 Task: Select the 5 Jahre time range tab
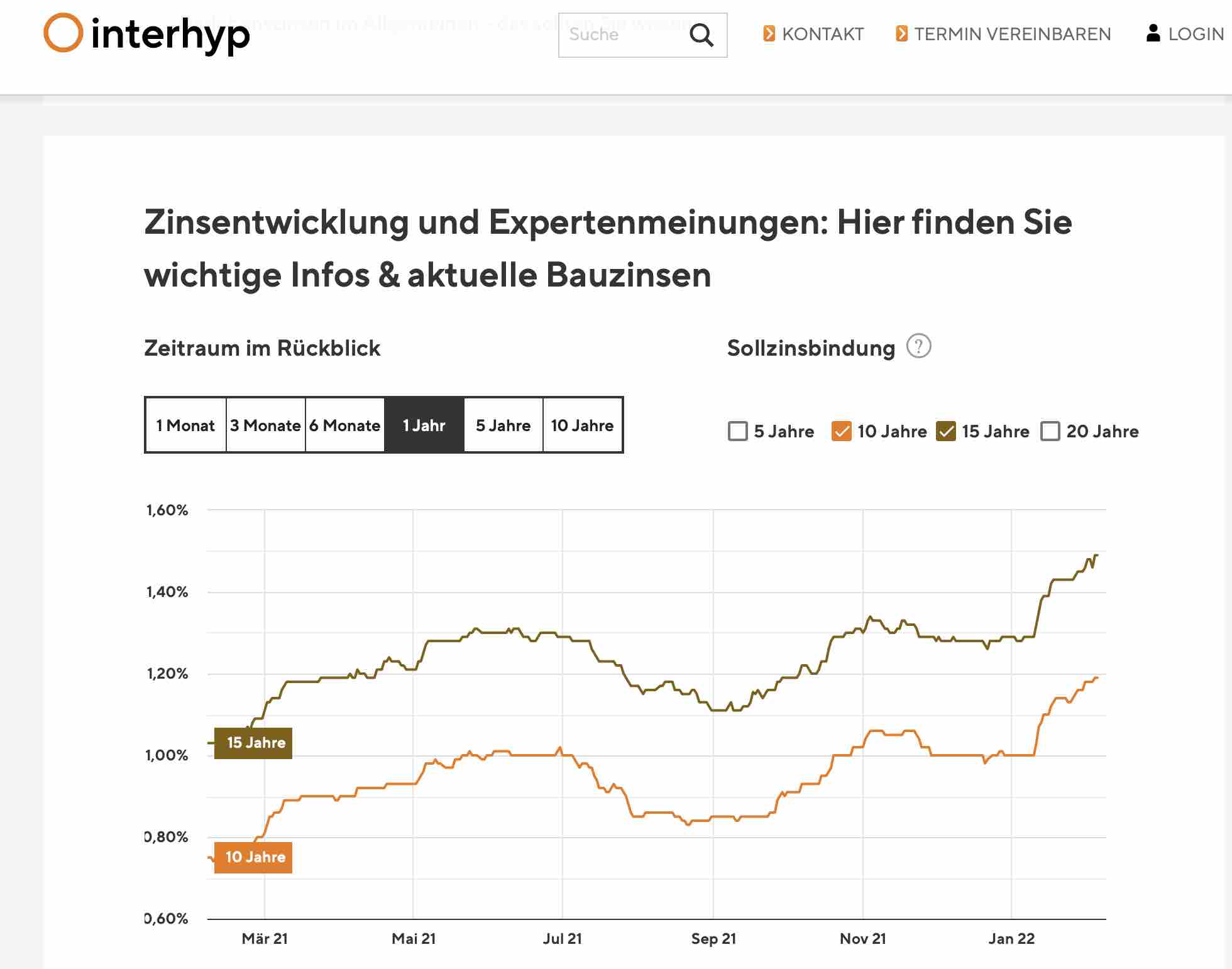503,425
